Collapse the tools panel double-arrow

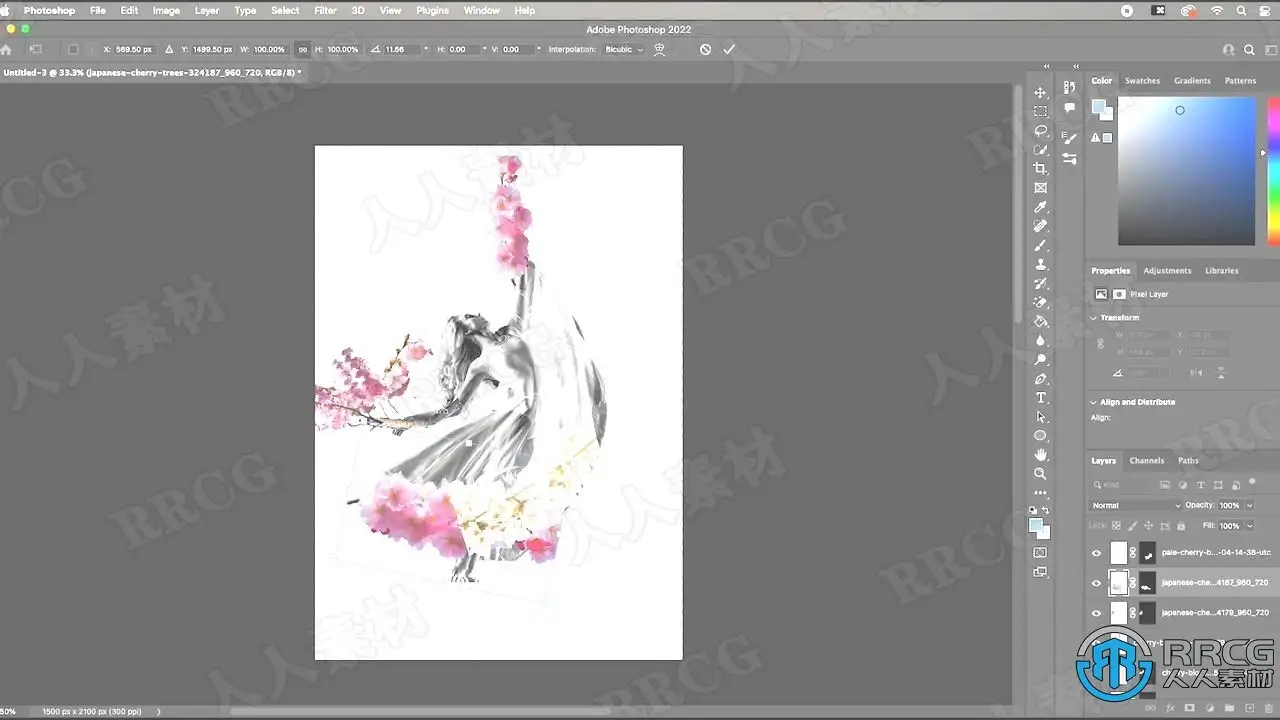(x=1046, y=67)
